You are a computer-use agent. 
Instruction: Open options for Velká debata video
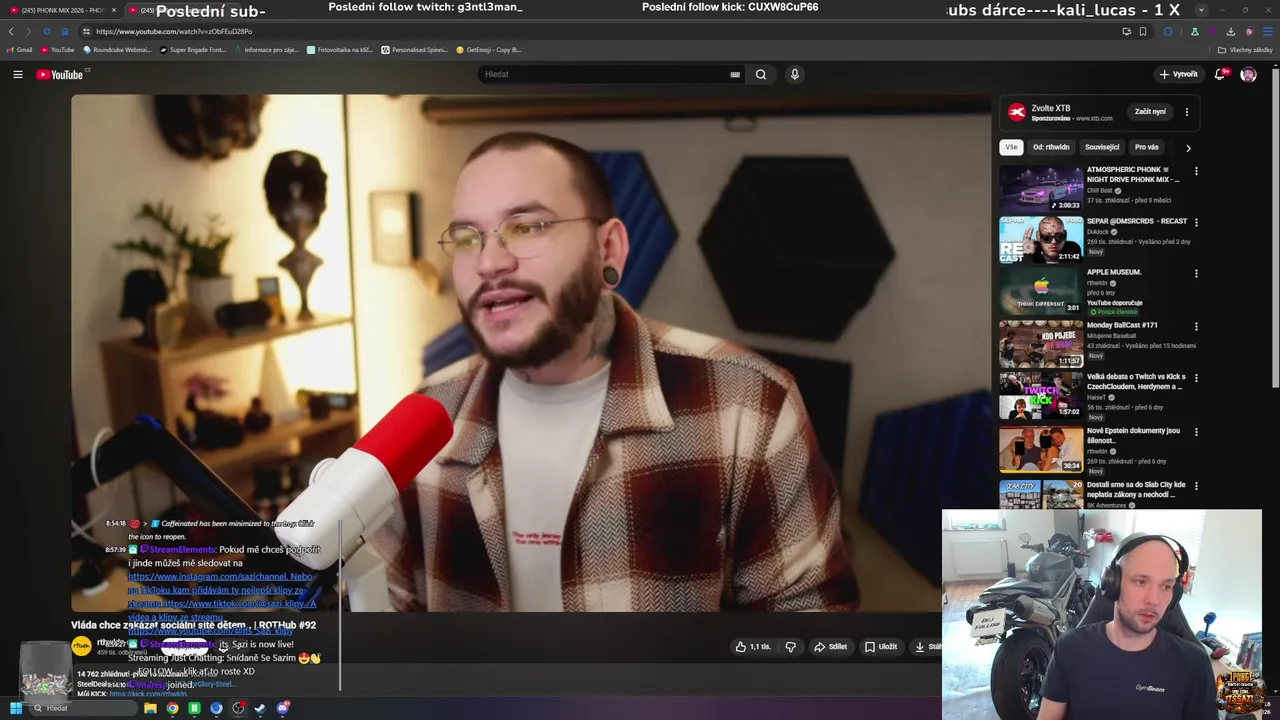coord(1196,378)
